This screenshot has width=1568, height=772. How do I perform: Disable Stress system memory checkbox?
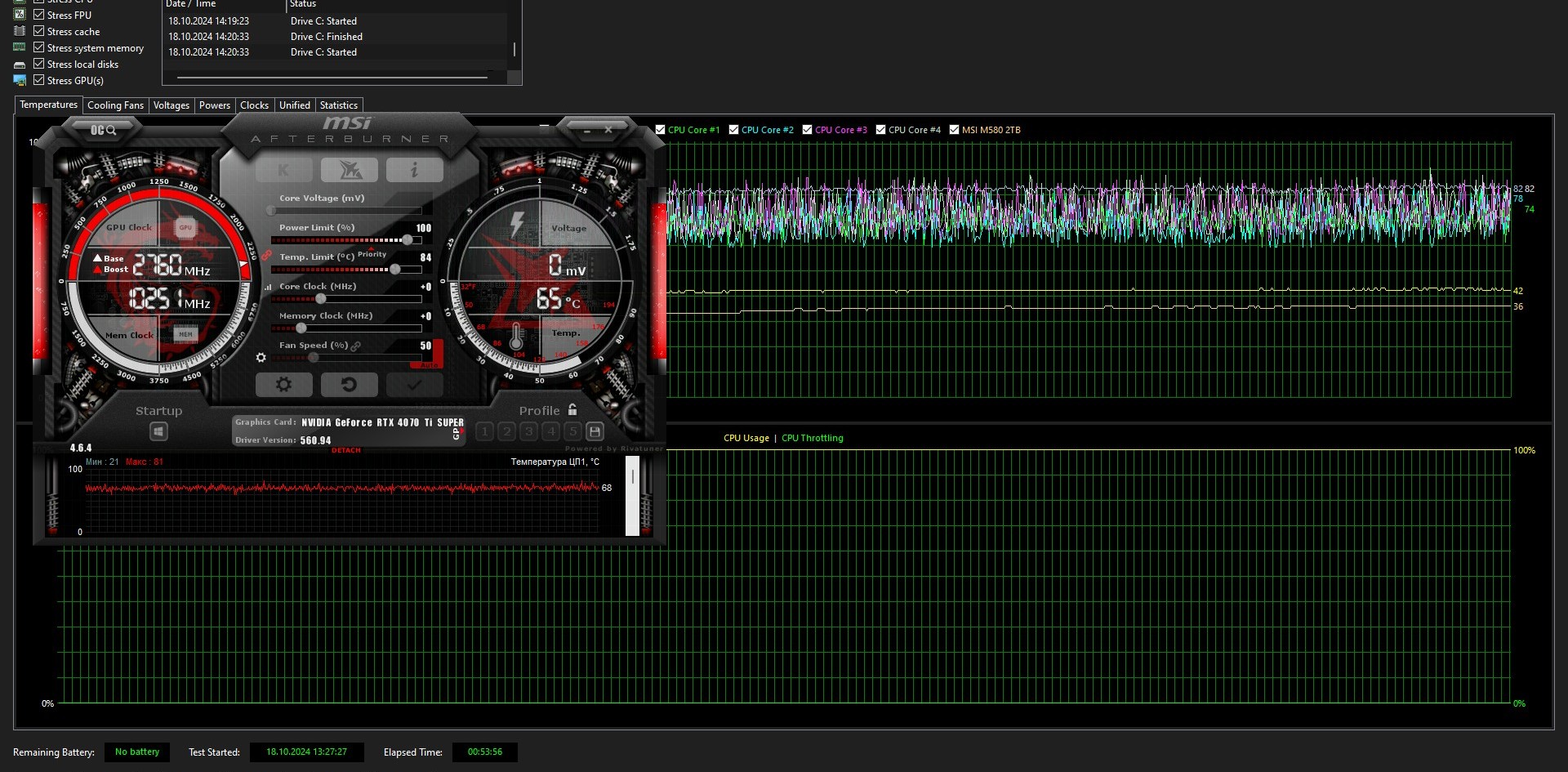[x=38, y=47]
